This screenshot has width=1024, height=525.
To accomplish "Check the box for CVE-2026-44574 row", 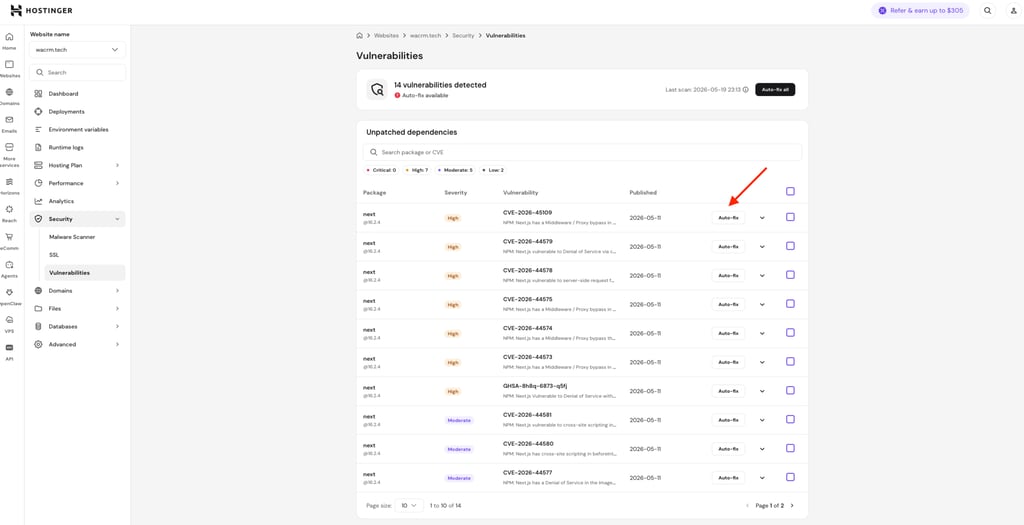I will (790, 332).
